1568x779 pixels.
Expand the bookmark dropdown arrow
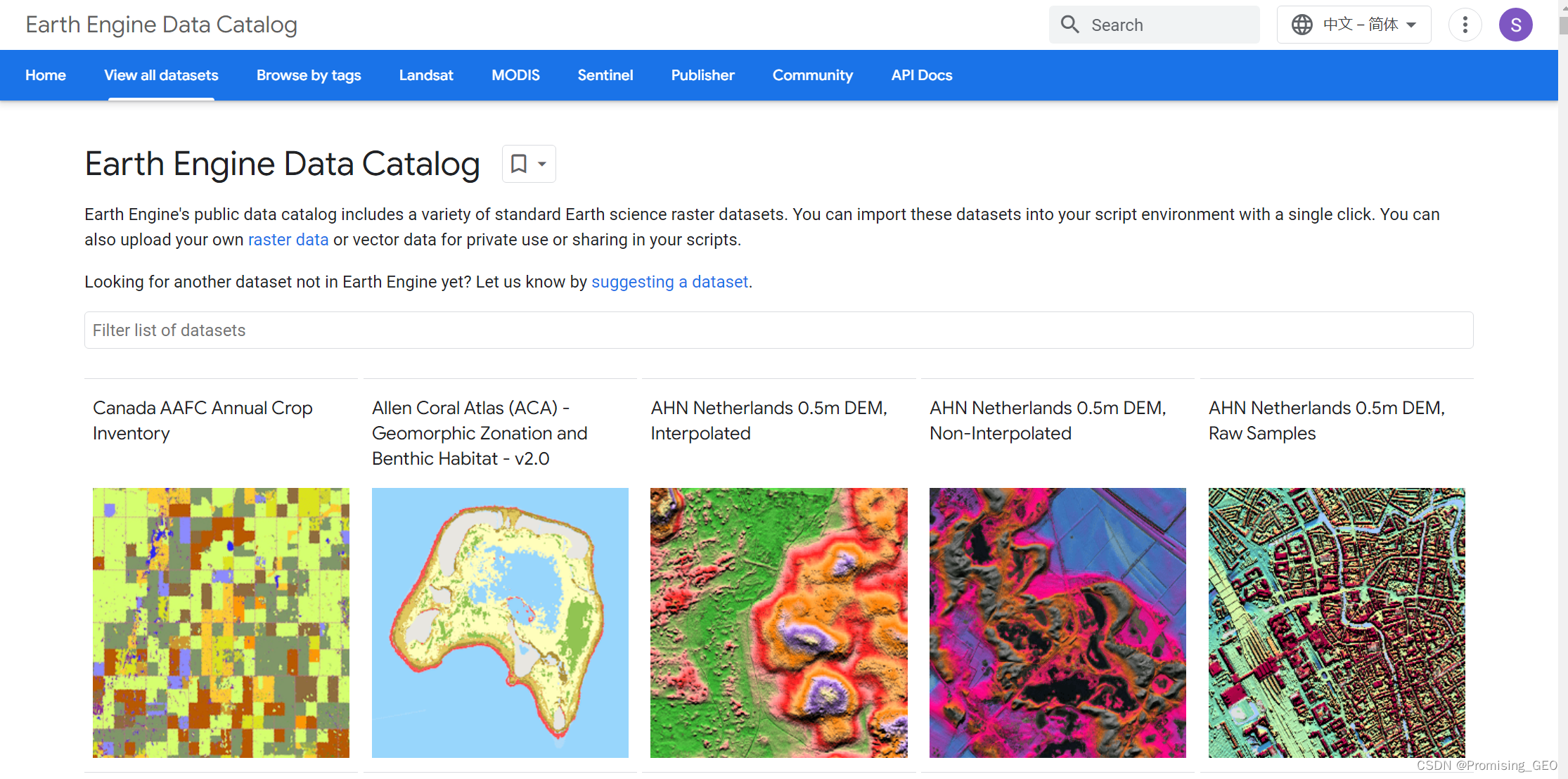click(542, 164)
